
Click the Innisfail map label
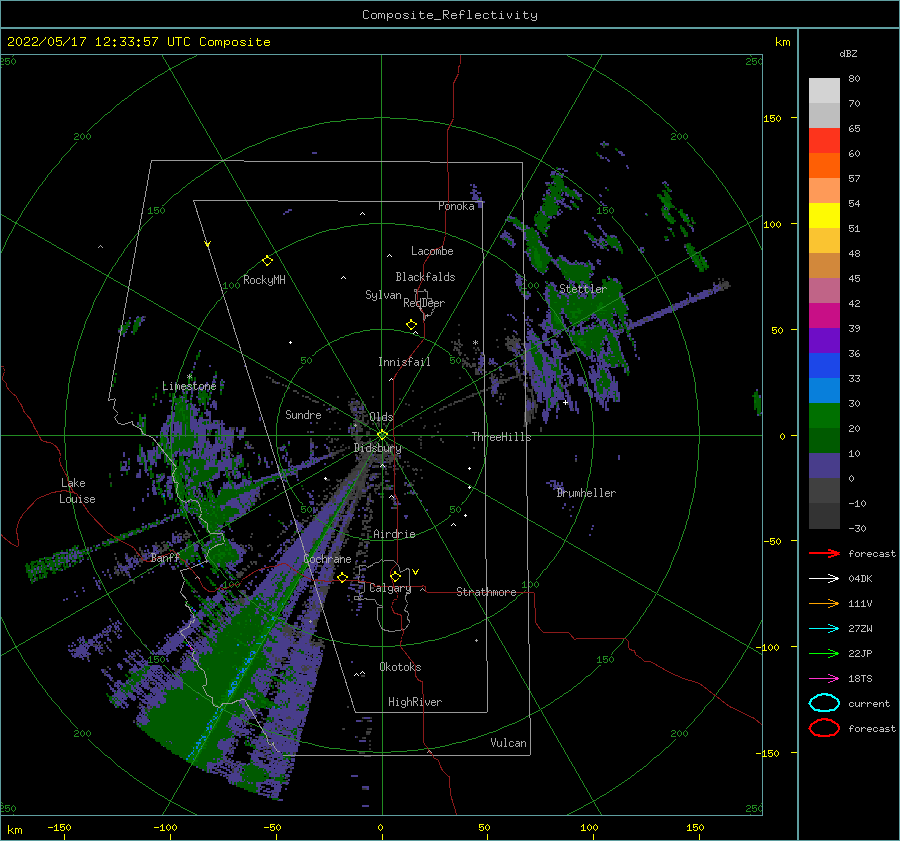[404, 362]
